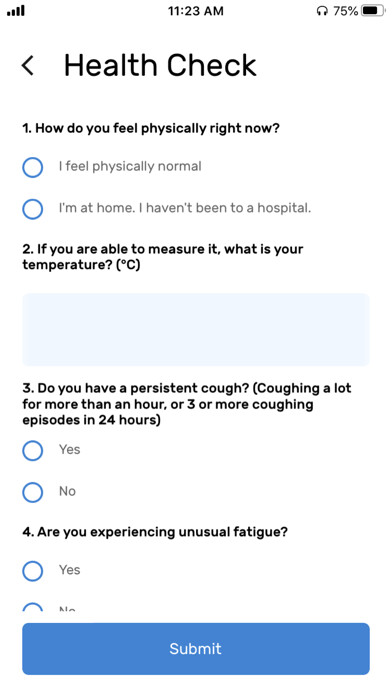Tap the Health Check page title
The width and height of the screenshot is (392, 696).
coord(160,66)
